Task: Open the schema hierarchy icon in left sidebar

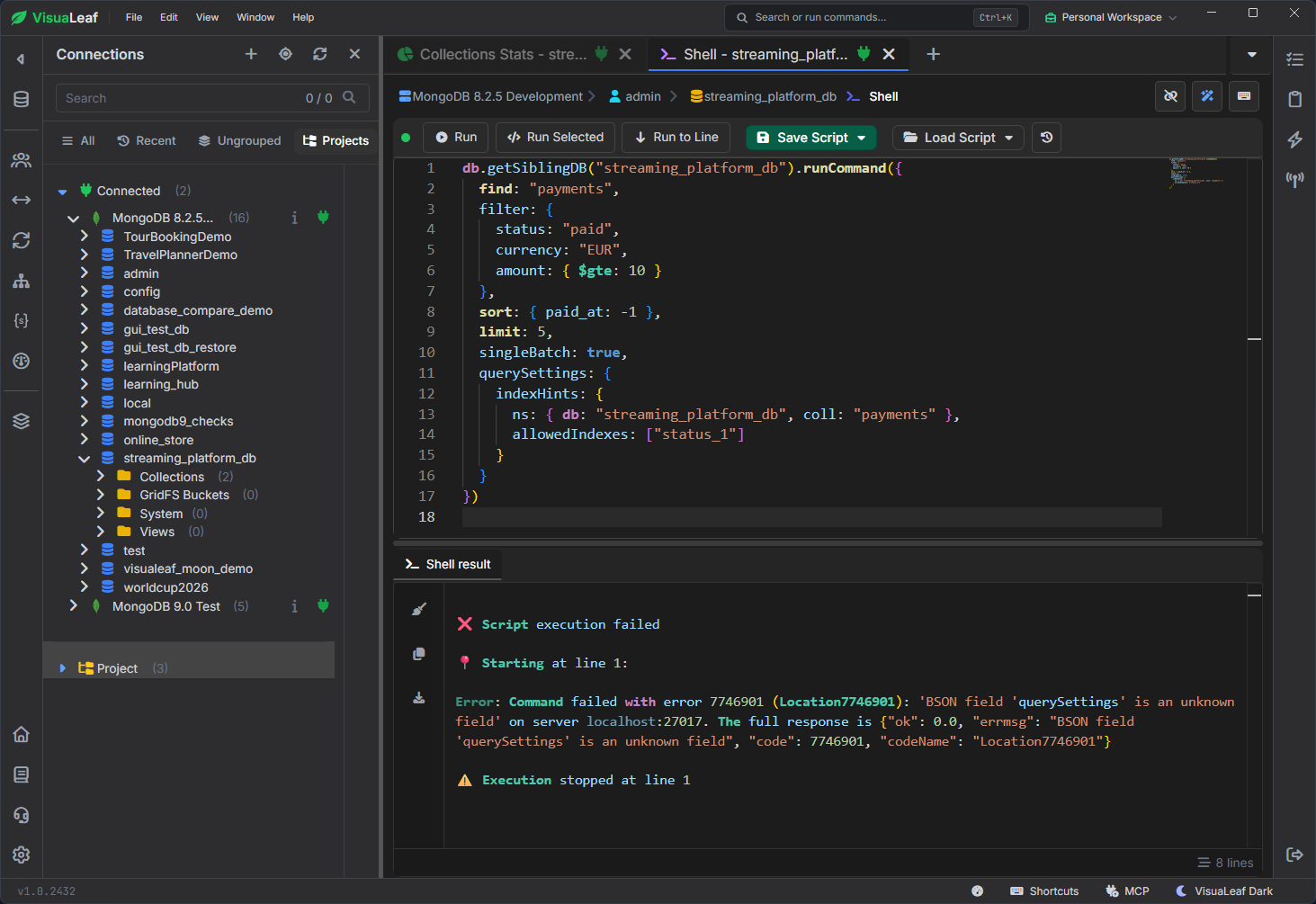Action: tap(22, 282)
